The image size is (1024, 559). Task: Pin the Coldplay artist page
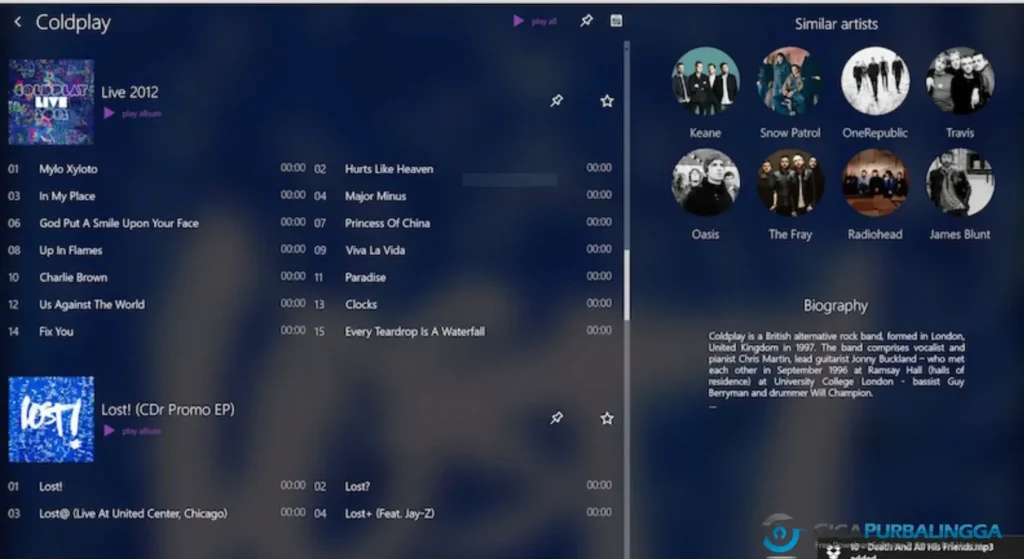[586, 21]
